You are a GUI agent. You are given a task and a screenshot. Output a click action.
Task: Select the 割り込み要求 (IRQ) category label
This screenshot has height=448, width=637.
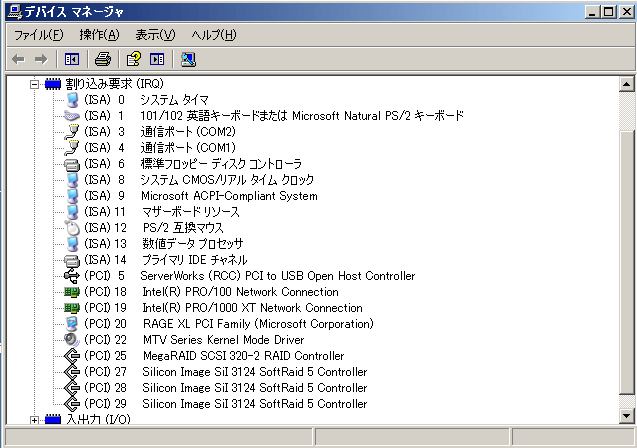pyautogui.click(x=115, y=84)
